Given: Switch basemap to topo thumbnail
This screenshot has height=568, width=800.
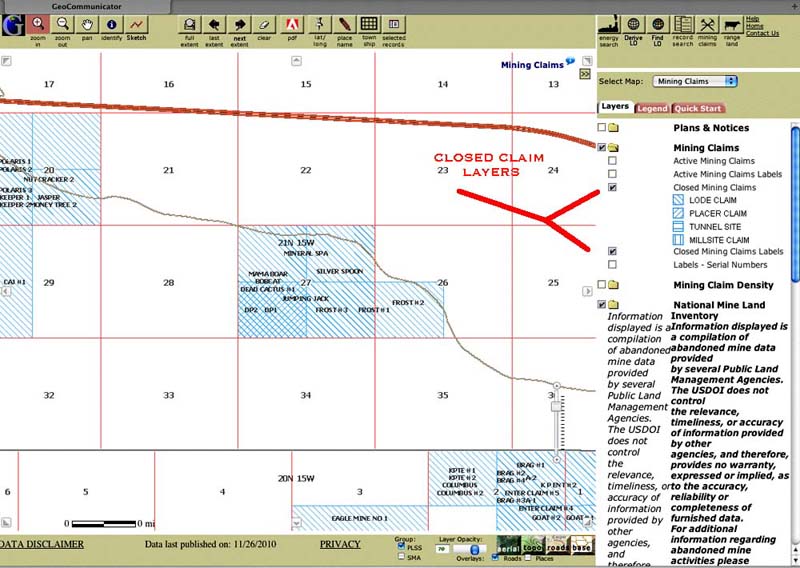Looking at the screenshot, I should point(533,545).
